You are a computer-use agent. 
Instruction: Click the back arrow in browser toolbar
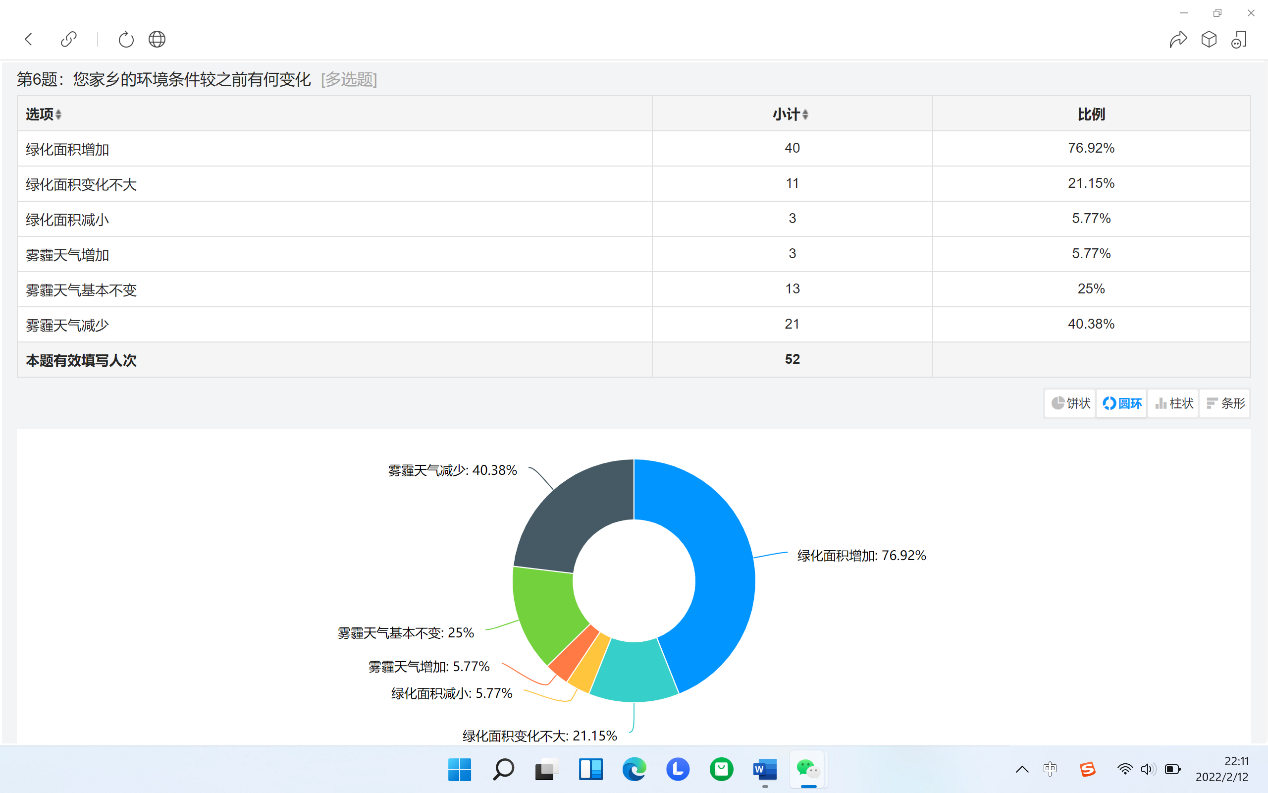[29, 39]
